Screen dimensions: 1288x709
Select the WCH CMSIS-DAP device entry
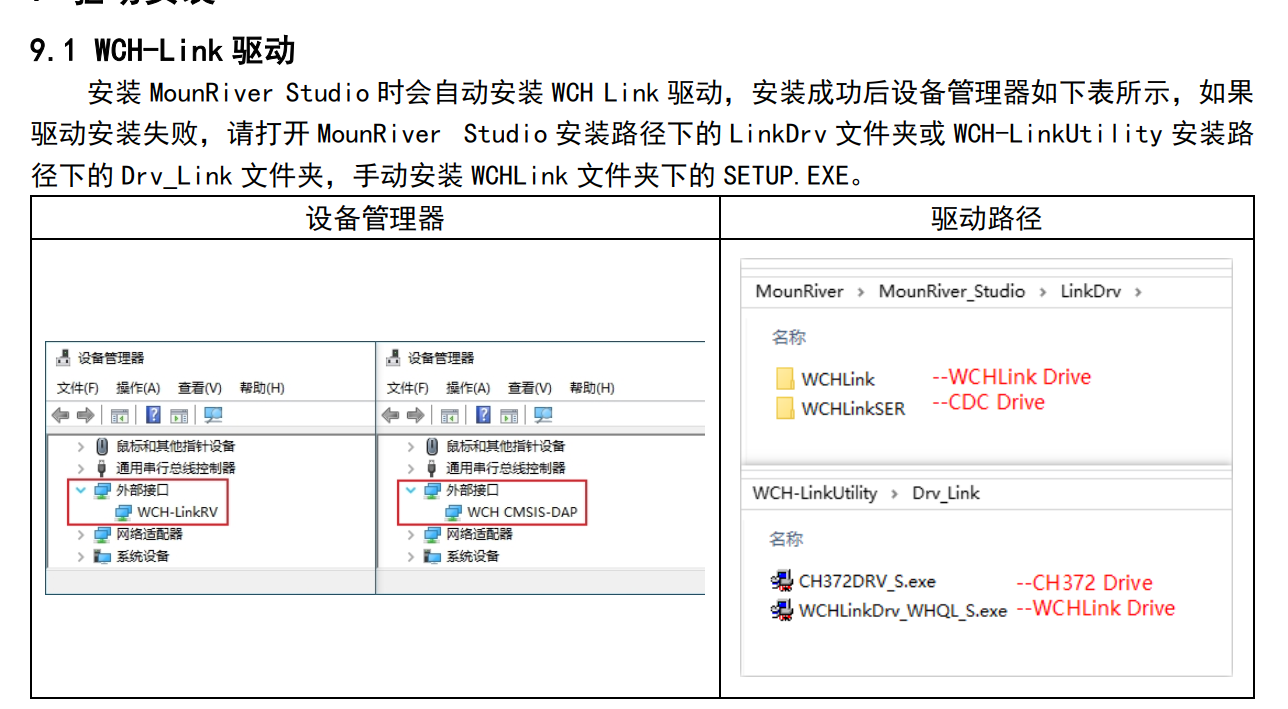521,512
